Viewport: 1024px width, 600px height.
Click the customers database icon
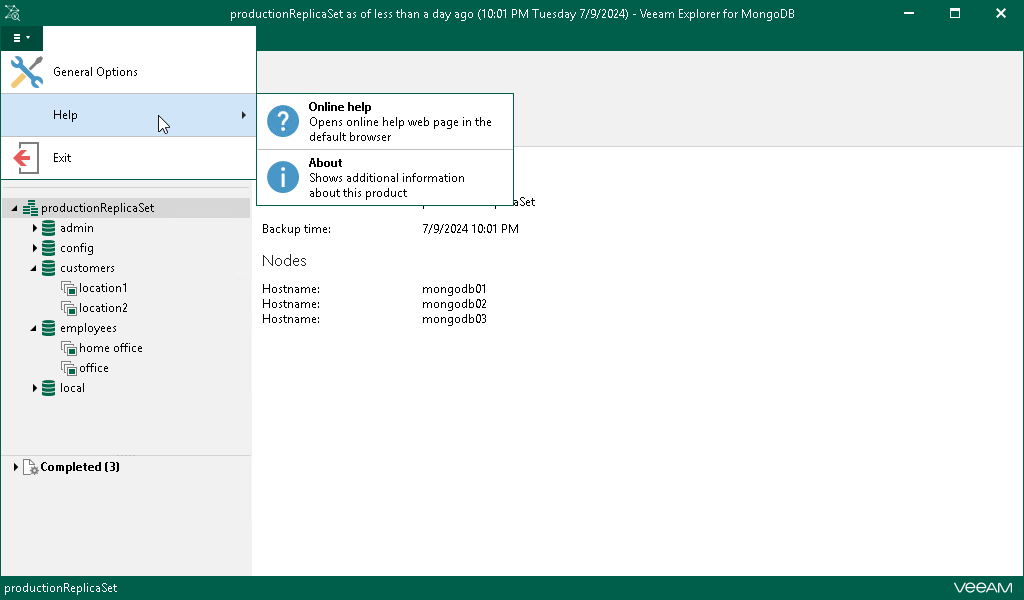[48, 268]
